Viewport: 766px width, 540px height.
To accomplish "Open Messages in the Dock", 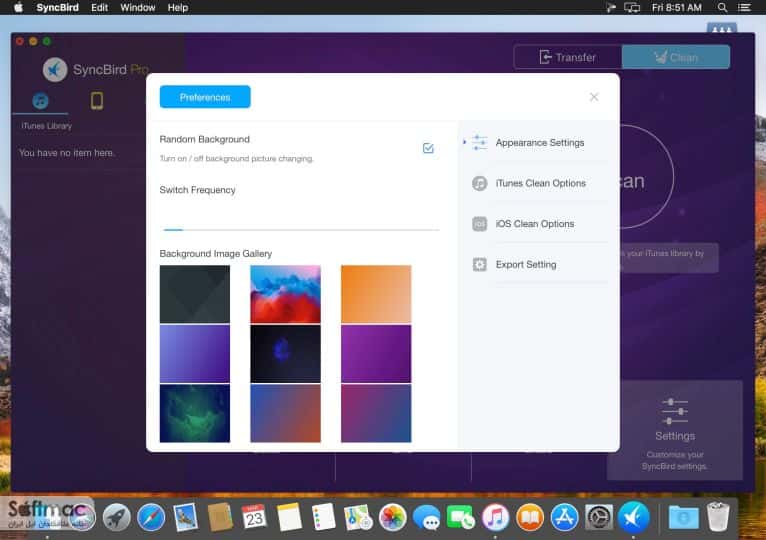I will tap(426, 518).
